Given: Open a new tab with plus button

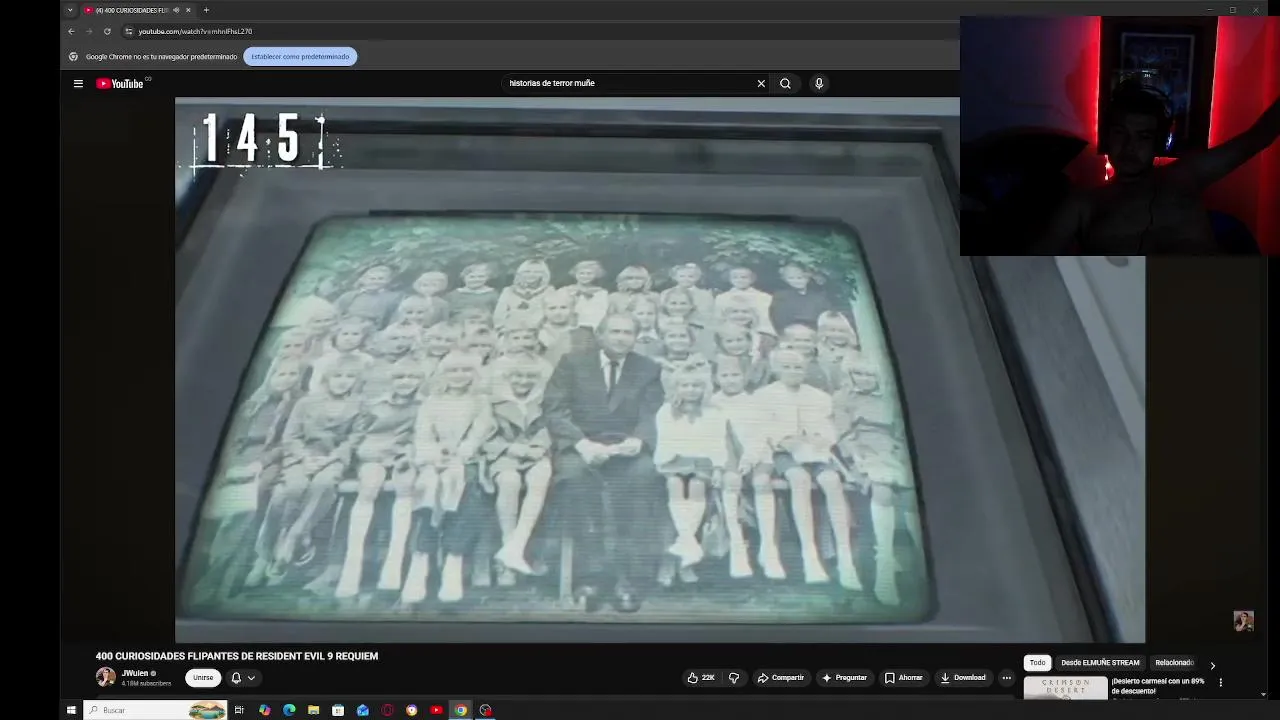Looking at the screenshot, I should [206, 10].
